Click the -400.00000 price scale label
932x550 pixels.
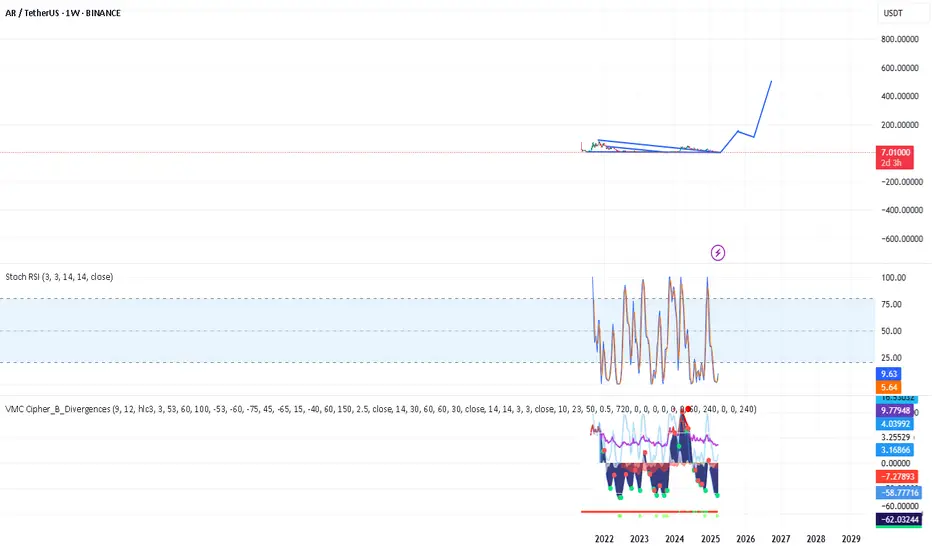pyautogui.click(x=902, y=210)
